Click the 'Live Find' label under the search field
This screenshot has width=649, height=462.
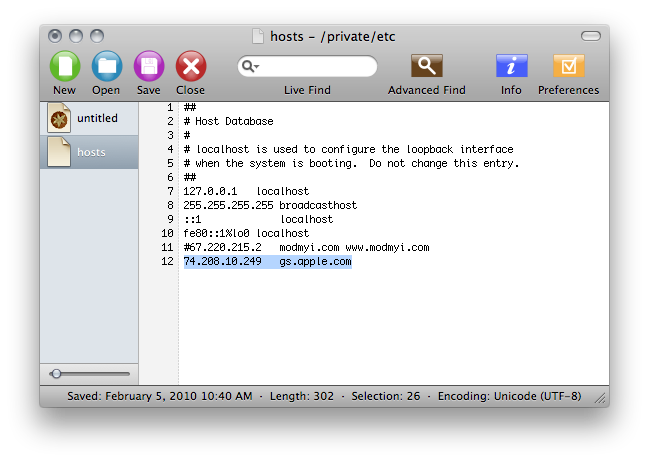(307, 90)
